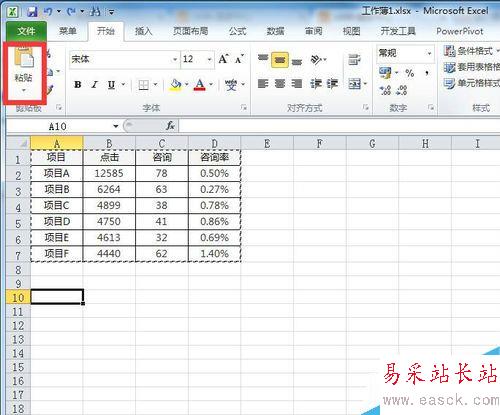The height and width of the screenshot is (415, 500).
Task: Expand border style arrow
Action: tap(155, 85)
